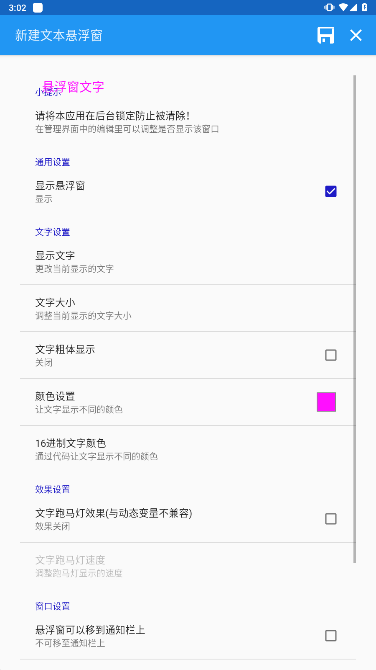This screenshot has height=670, width=376.
Task: Uncheck the 显示悬浮窗 checkbox
Action: pos(331,191)
